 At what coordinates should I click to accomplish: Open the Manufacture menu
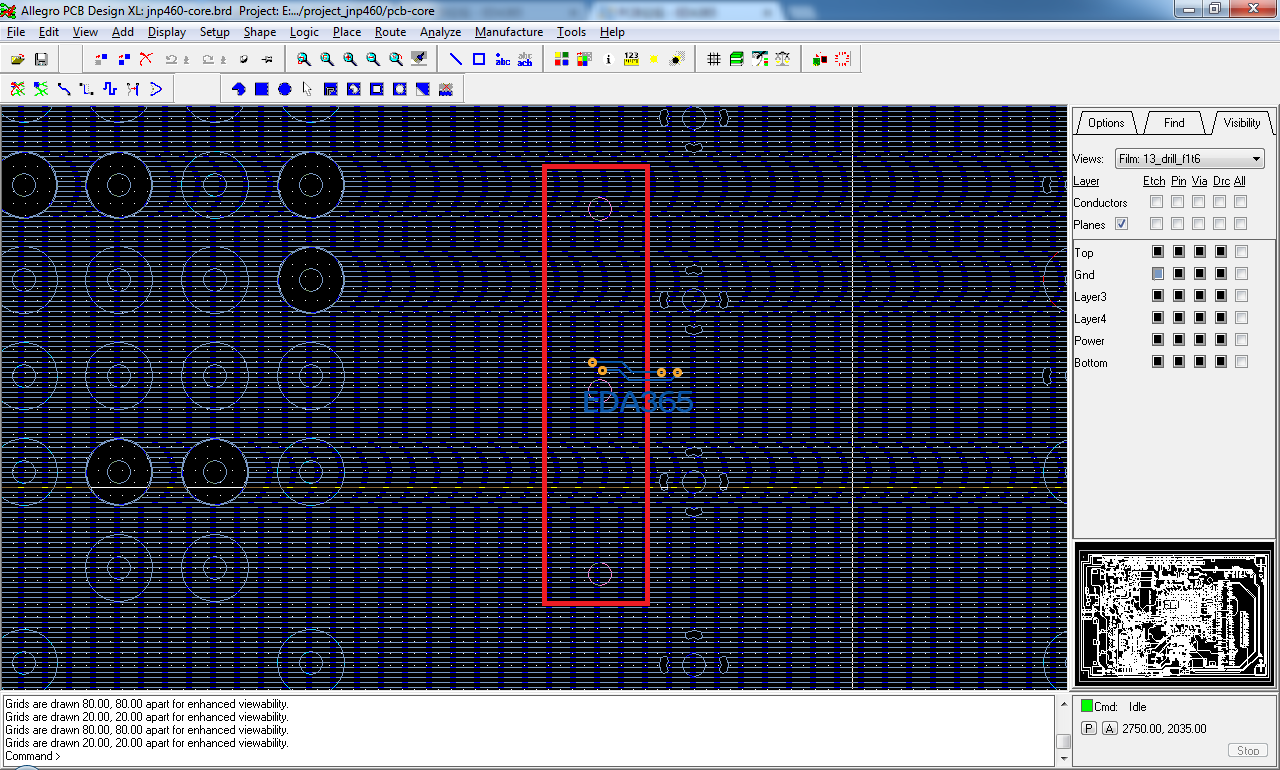click(x=508, y=32)
